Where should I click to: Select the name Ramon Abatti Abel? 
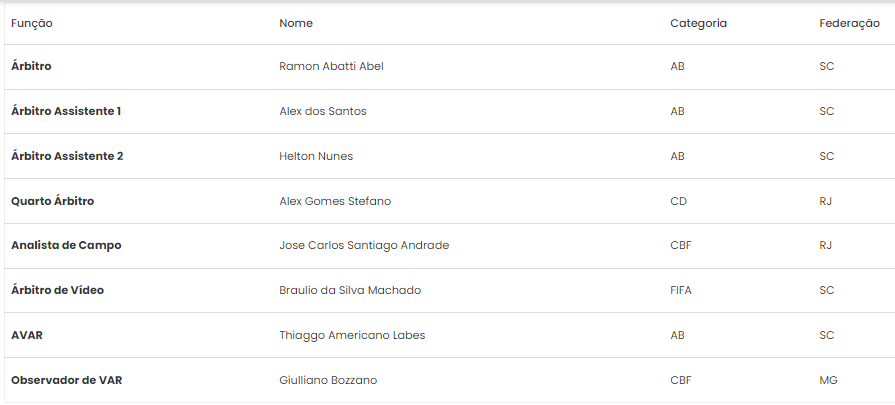[331, 66]
